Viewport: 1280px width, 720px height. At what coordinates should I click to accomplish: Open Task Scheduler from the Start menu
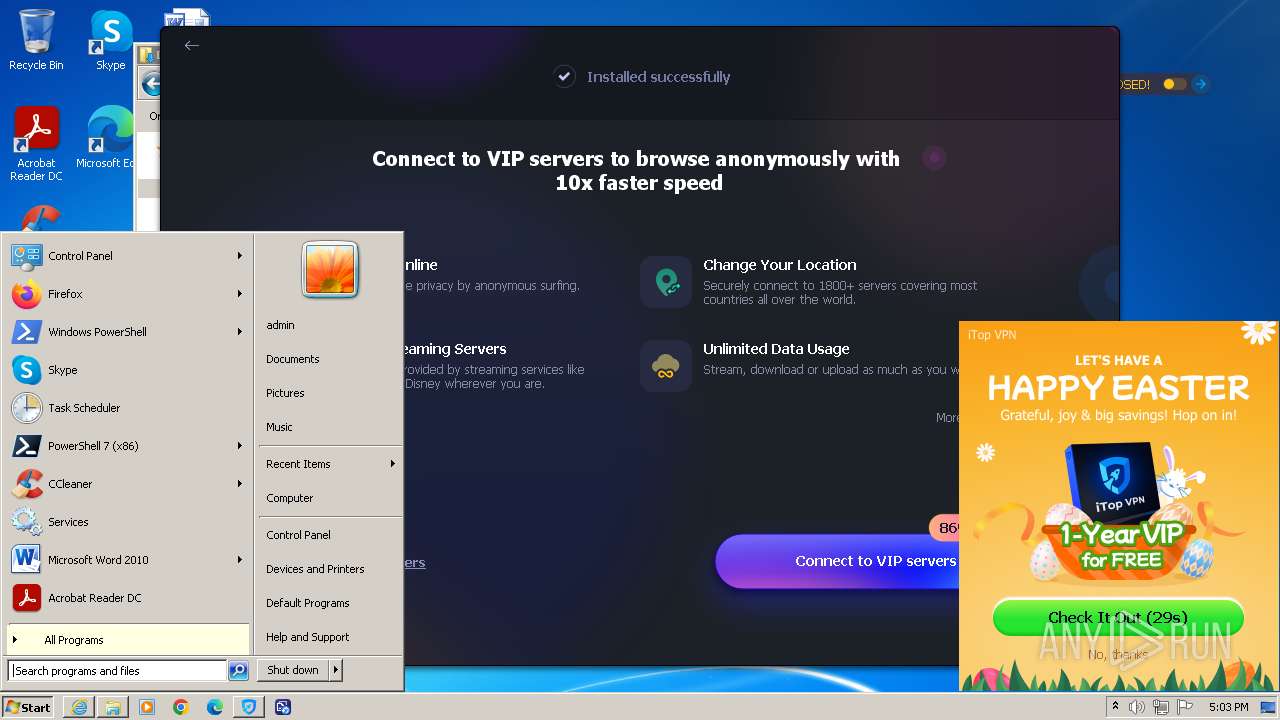tap(128, 408)
